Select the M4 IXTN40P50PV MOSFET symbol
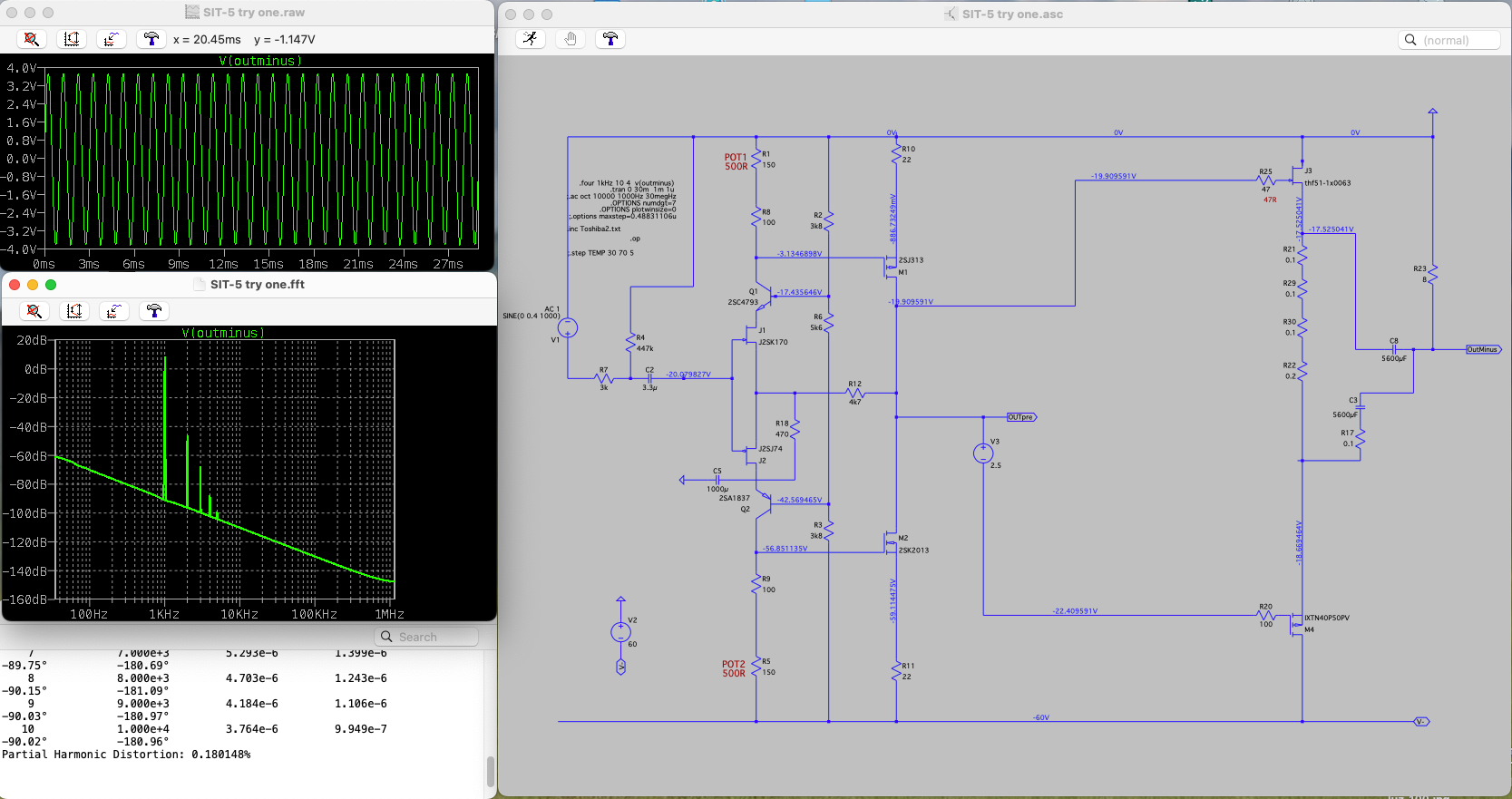The width and height of the screenshot is (1512, 799). [x=1297, y=624]
